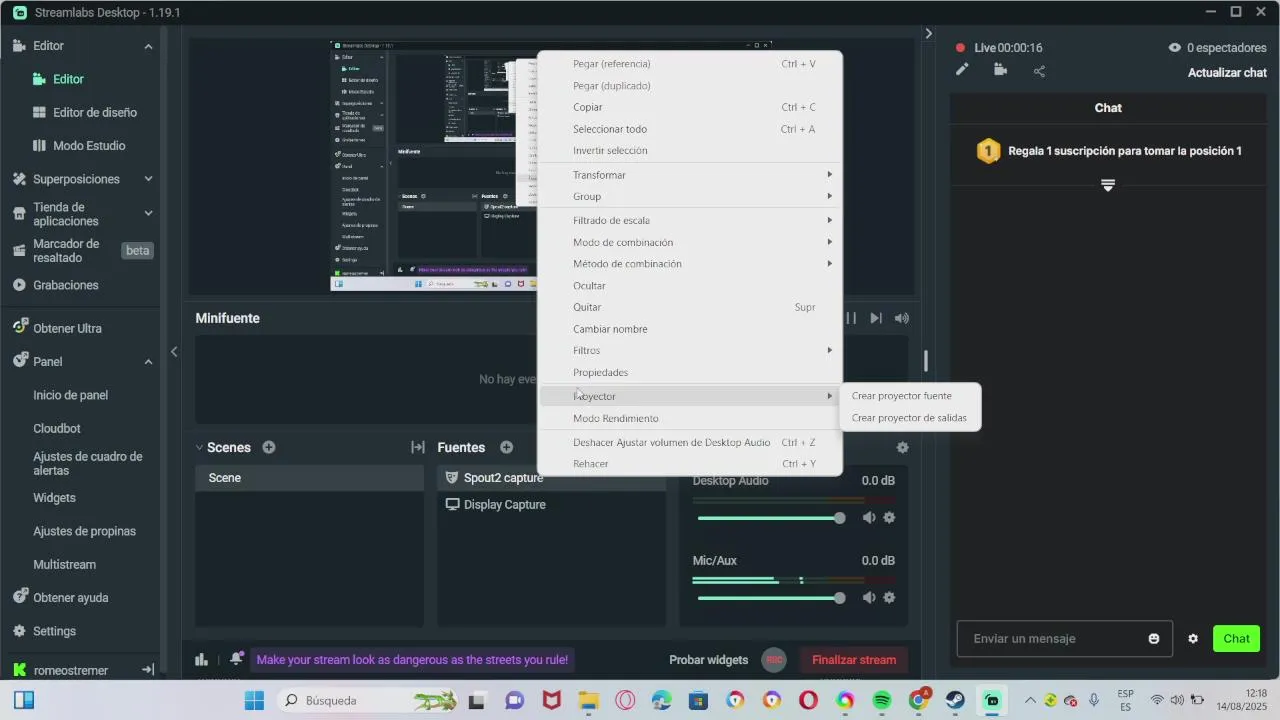Collapse the Panel sidebar section
Image resolution: width=1280 pixels, height=720 pixels.
(148, 362)
